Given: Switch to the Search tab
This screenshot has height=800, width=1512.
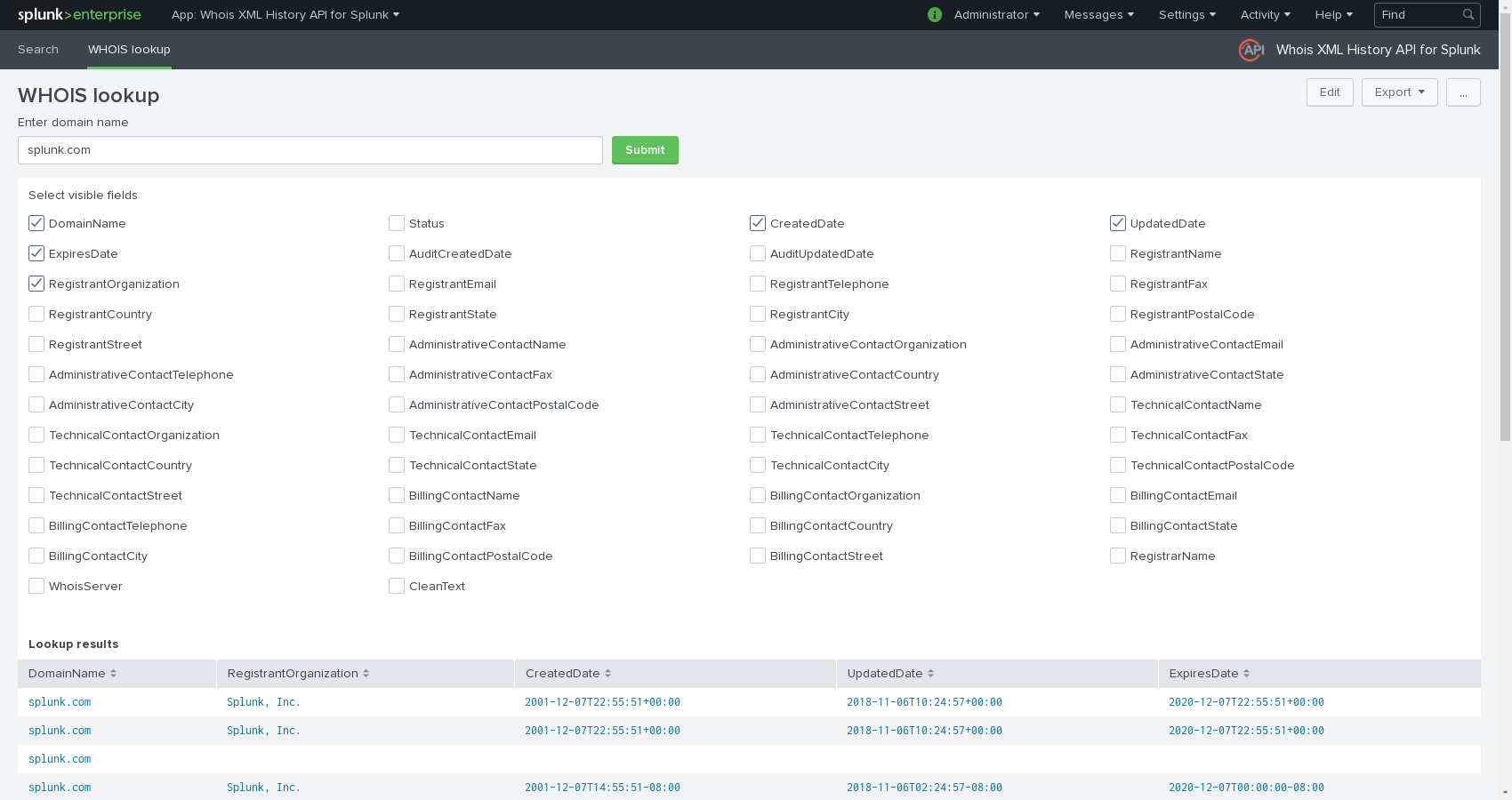Looking at the screenshot, I should point(38,50).
